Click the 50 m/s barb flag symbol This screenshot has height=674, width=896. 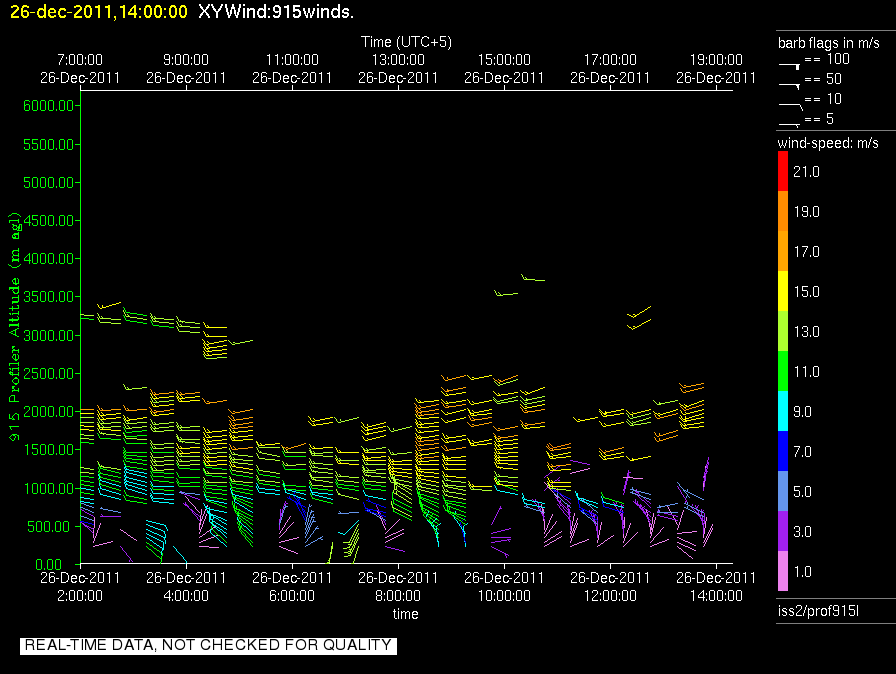coord(789,86)
